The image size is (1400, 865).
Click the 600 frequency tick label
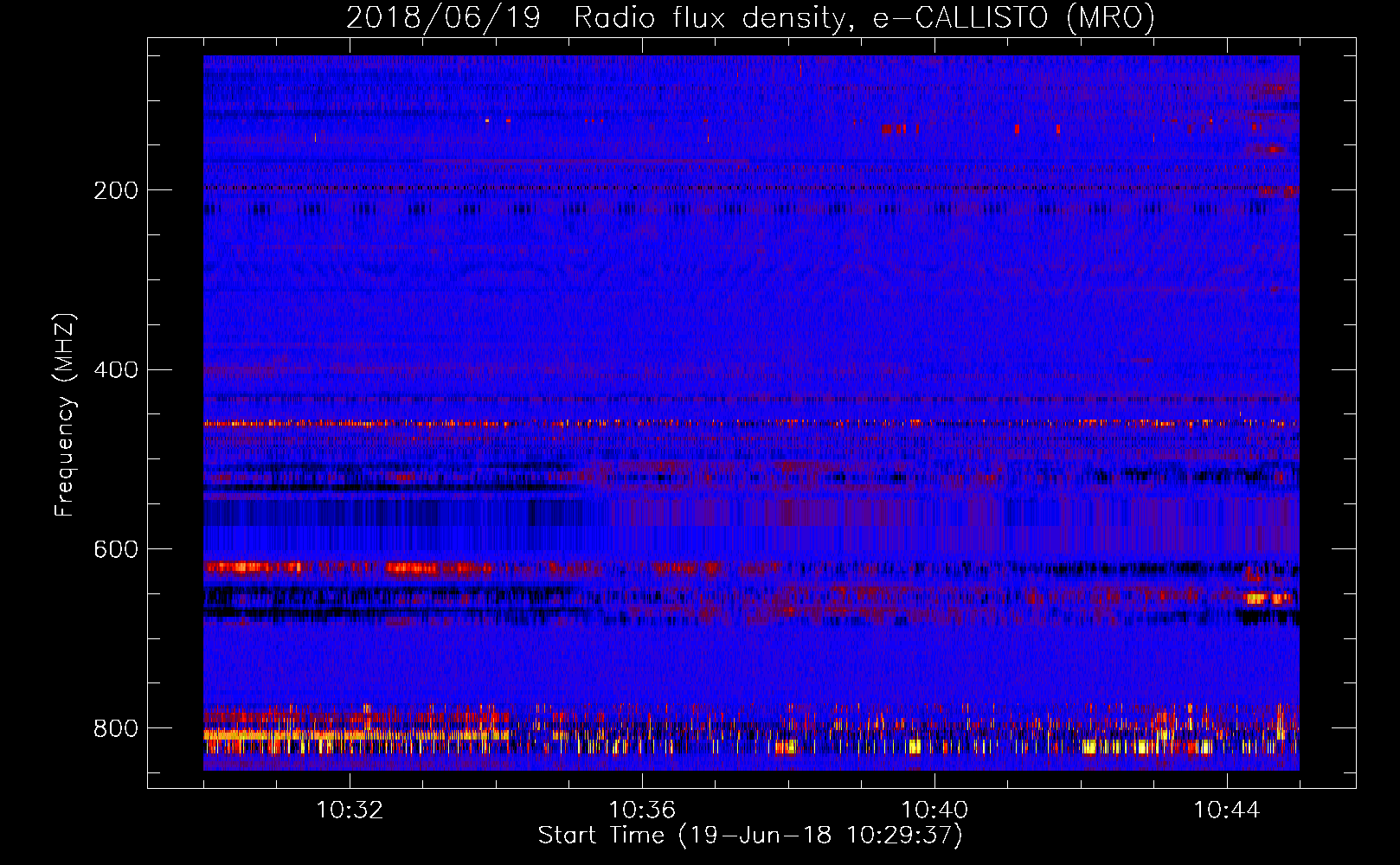click(116, 550)
